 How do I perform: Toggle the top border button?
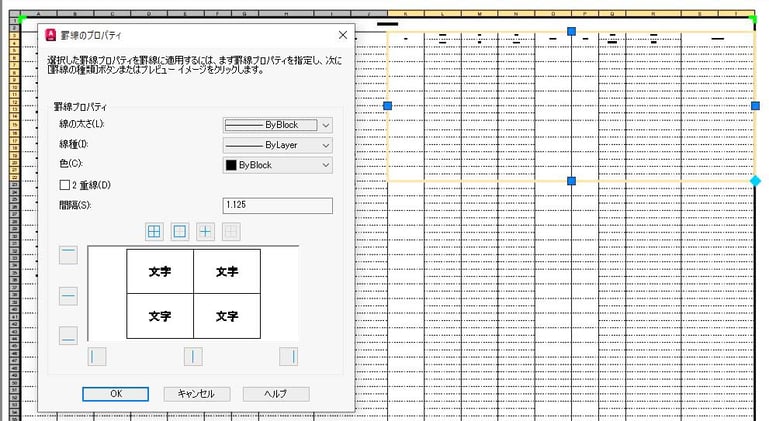tap(68, 255)
